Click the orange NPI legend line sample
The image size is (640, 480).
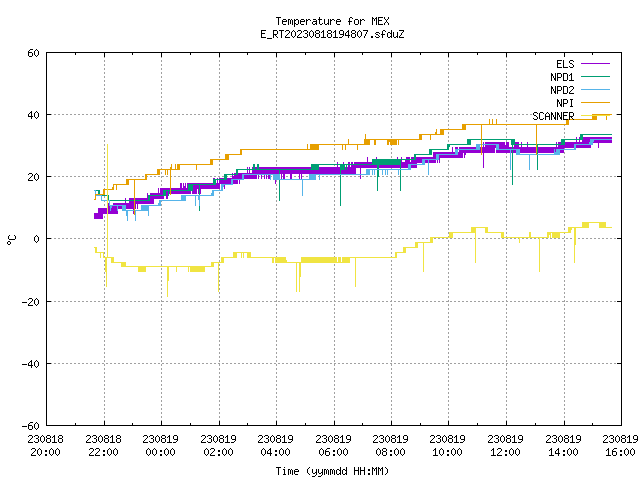click(596, 103)
